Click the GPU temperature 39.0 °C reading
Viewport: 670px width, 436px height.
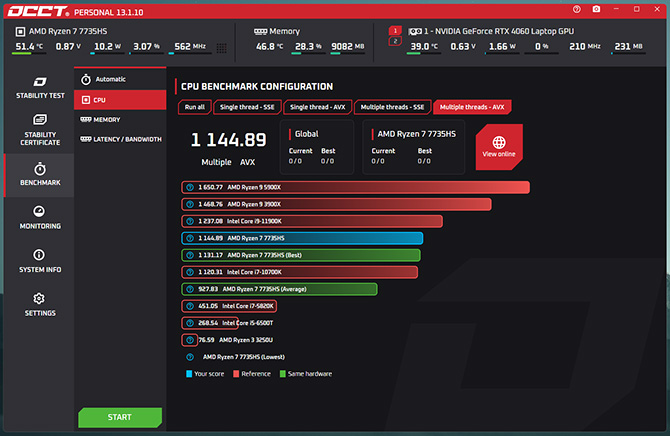pos(424,46)
